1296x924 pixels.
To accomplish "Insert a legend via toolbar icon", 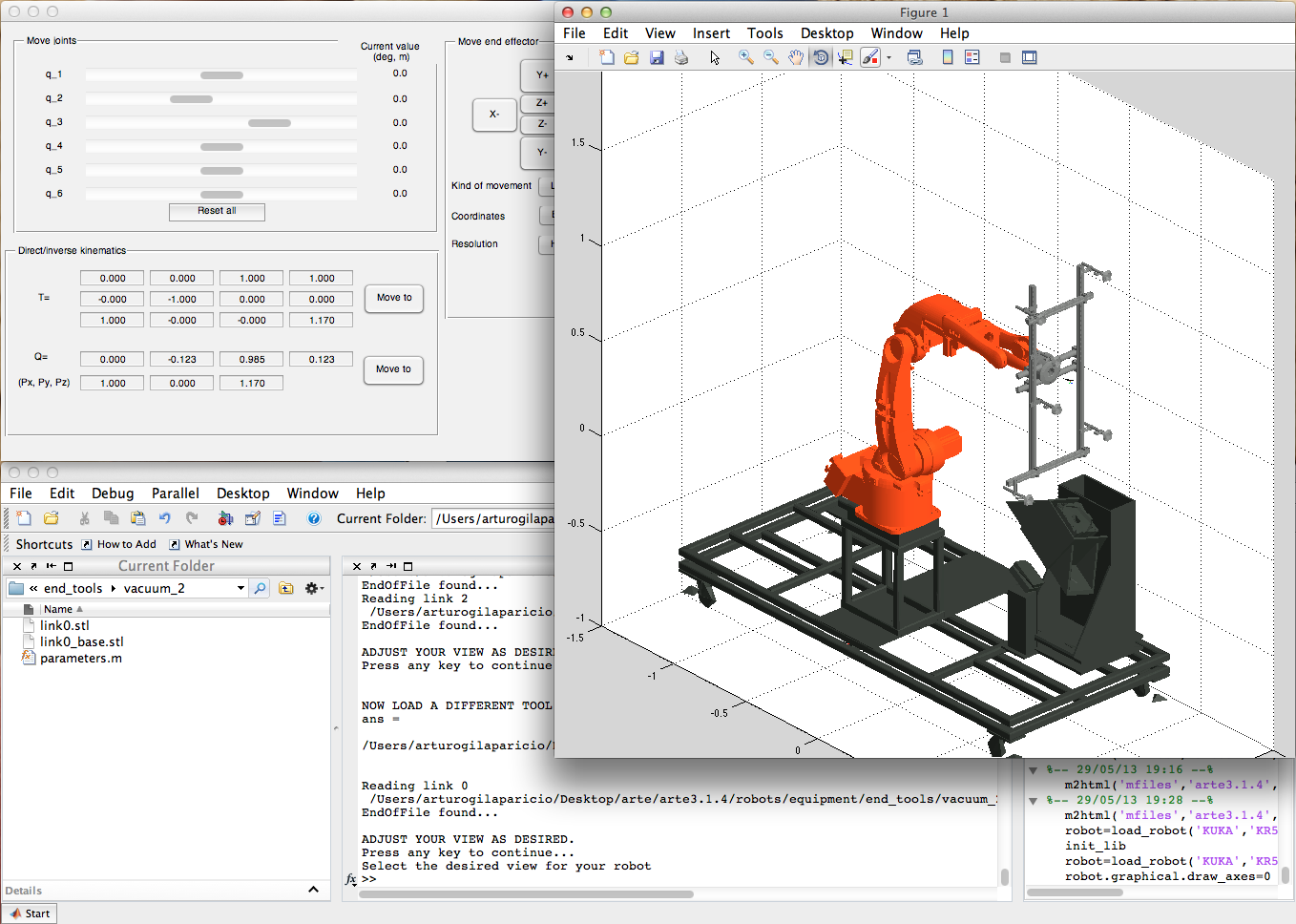I will point(972,57).
